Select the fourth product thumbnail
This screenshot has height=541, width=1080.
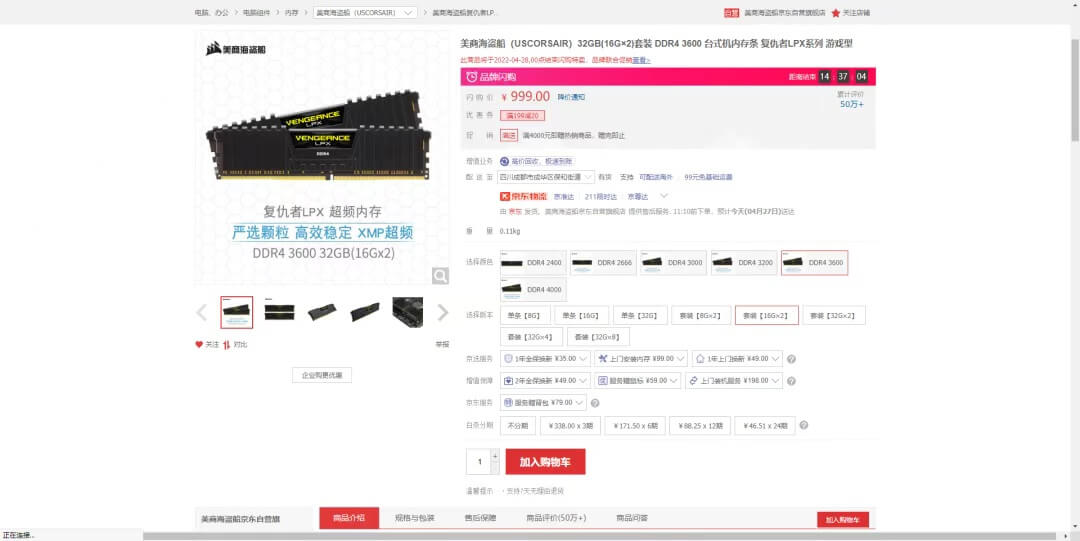(x=364, y=312)
